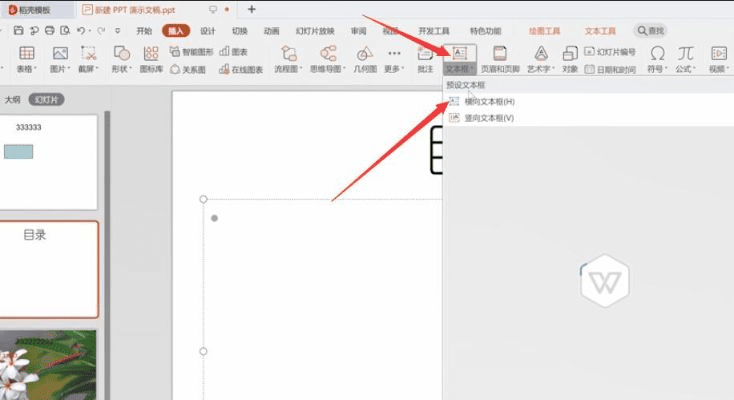Open the 动画 animation tab
The width and height of the screenshot is (734, 400).
coord(271,31)
